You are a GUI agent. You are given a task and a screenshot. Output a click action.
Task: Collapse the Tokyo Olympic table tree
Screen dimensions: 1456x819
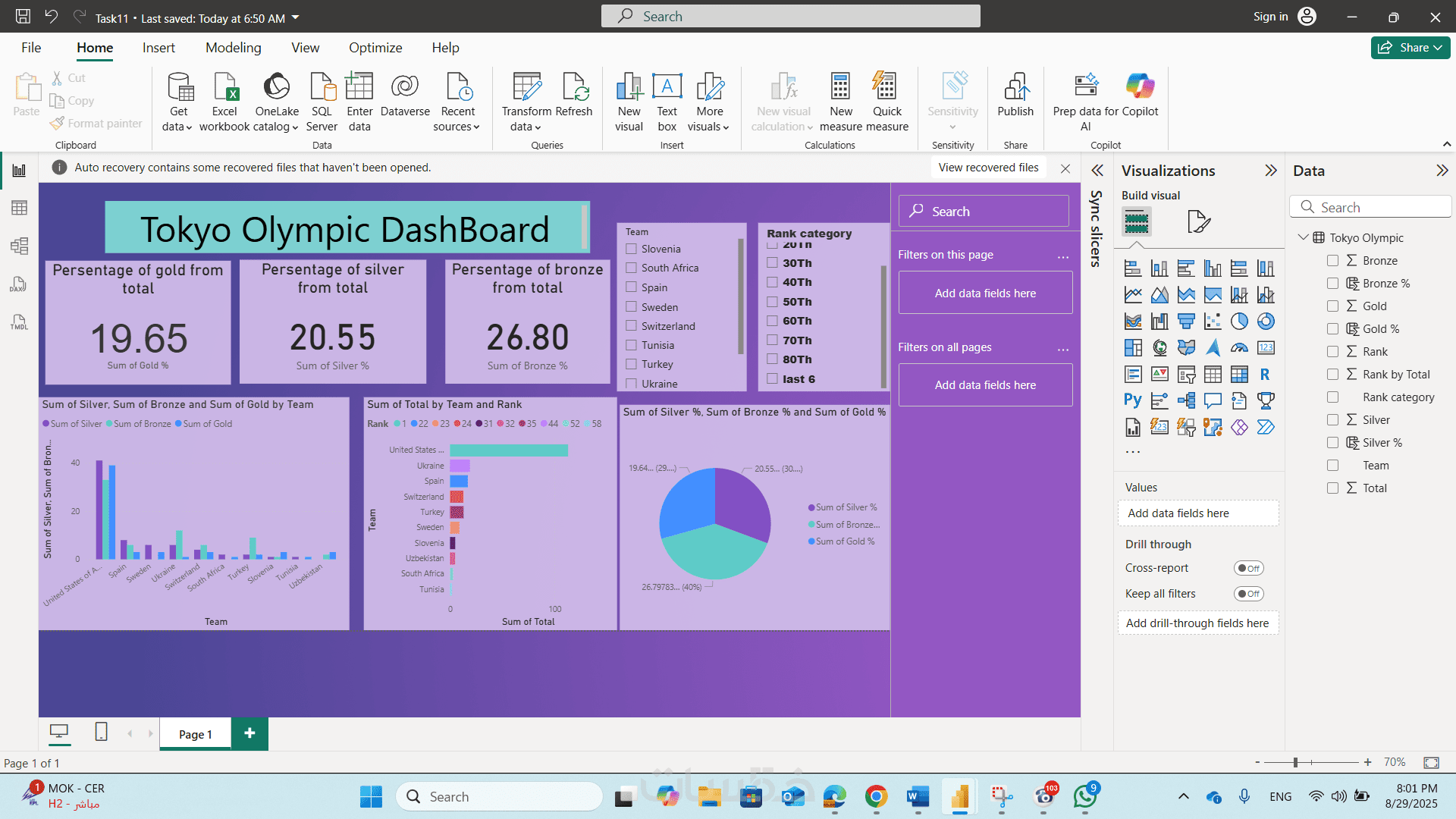(1303, 237)
